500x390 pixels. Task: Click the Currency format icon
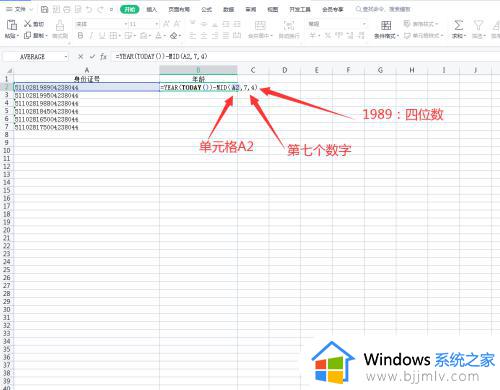[312, 35]
